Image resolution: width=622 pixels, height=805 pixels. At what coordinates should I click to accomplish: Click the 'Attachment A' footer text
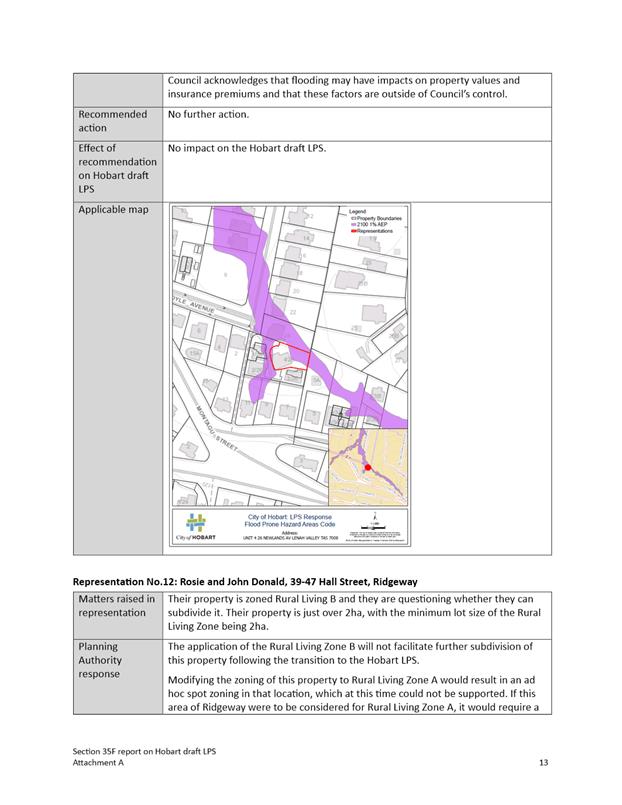click(x=98, y=763)
